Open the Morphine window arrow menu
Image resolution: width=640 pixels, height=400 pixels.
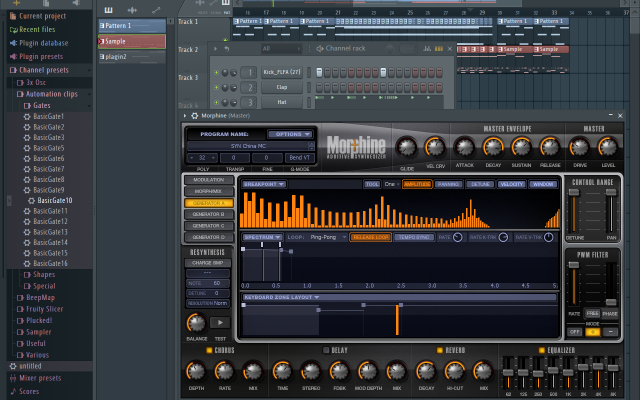click(x=185, y=116)
